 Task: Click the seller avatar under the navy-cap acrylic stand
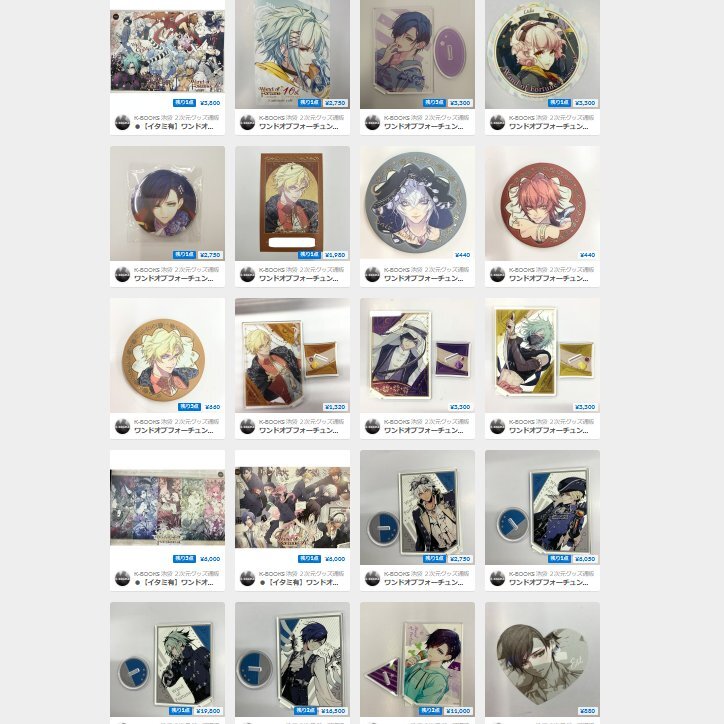point(497,578)
